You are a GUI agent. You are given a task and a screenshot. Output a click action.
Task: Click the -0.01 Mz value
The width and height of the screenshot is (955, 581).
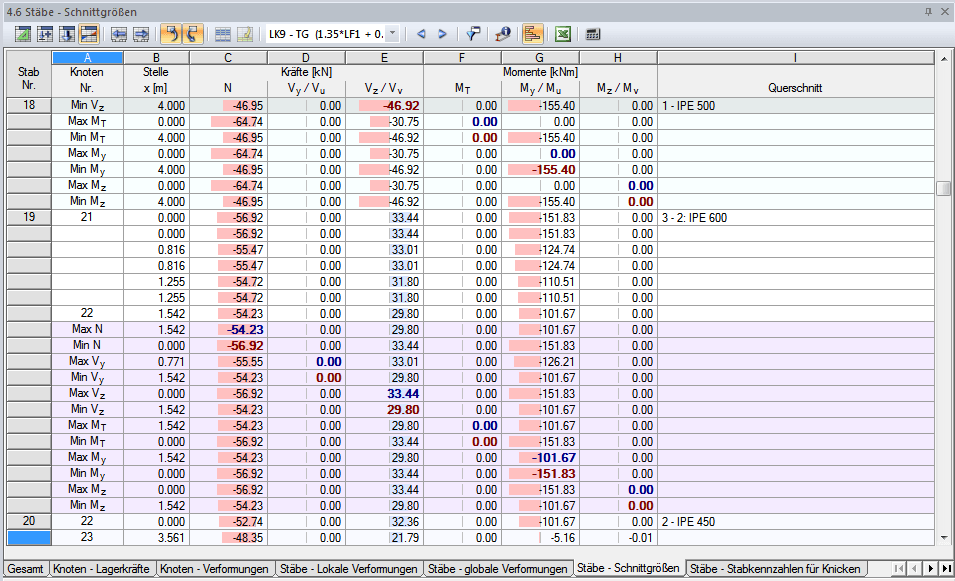618,537
